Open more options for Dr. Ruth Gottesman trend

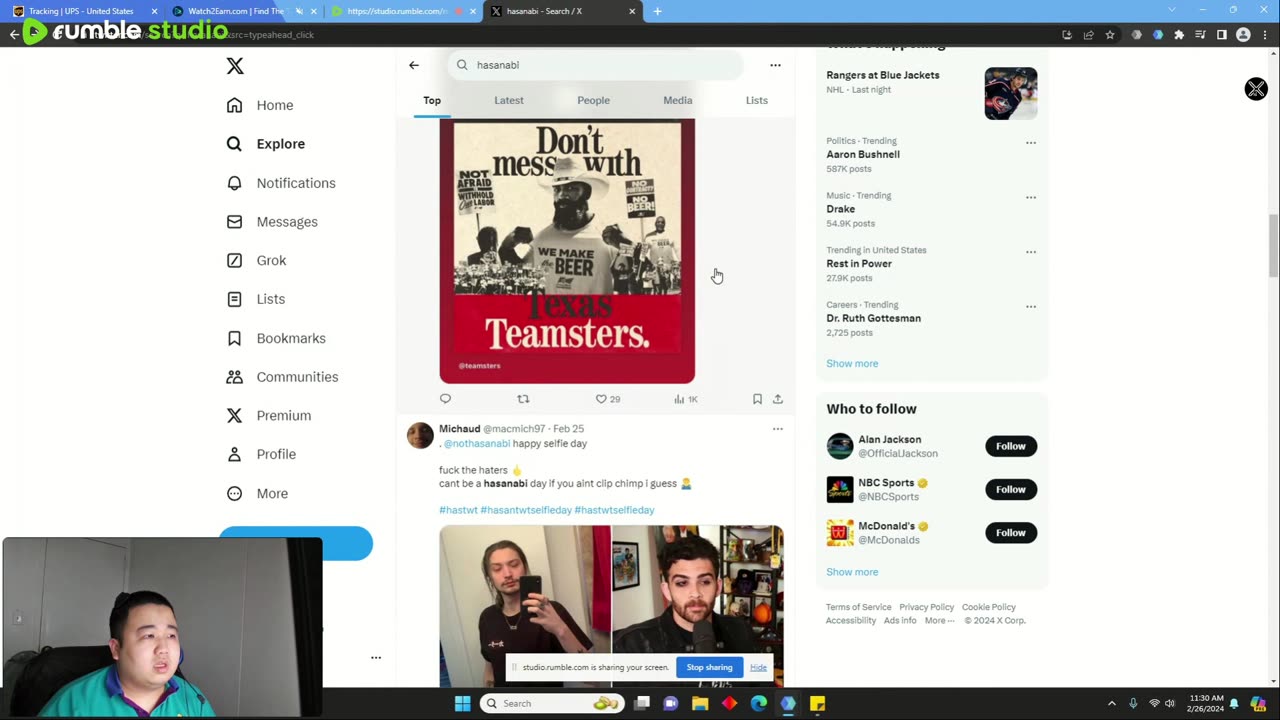coord(1031,306)
